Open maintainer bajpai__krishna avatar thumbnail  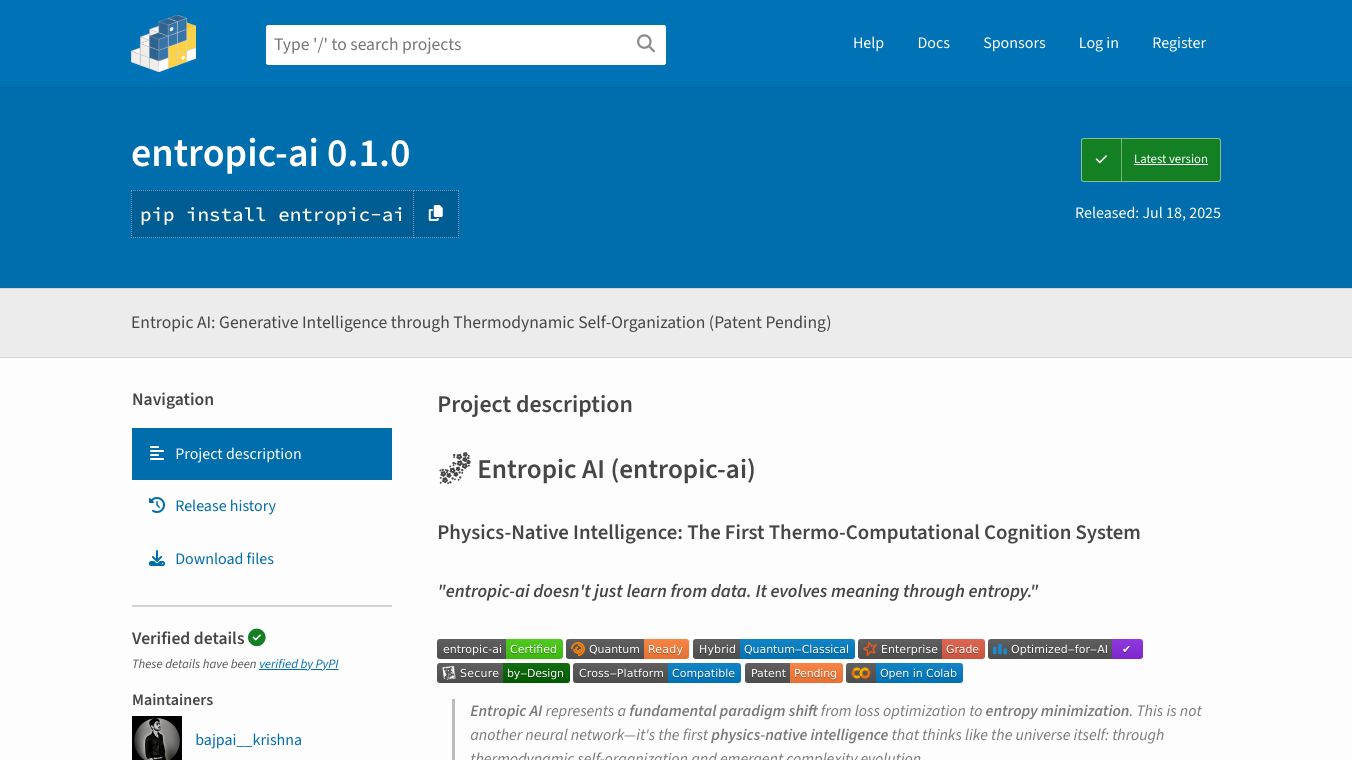(157, 739)
